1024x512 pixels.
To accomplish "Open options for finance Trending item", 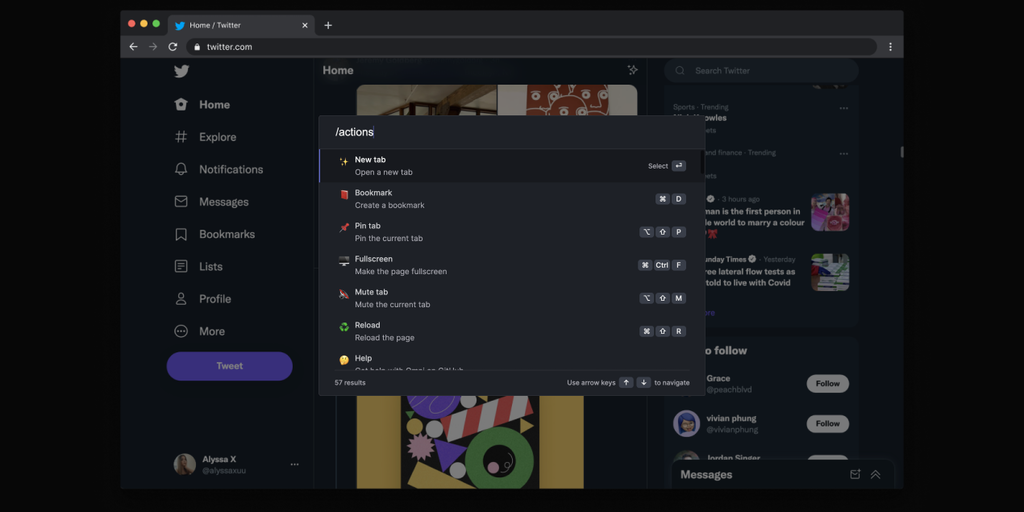I will coord(844,154).
